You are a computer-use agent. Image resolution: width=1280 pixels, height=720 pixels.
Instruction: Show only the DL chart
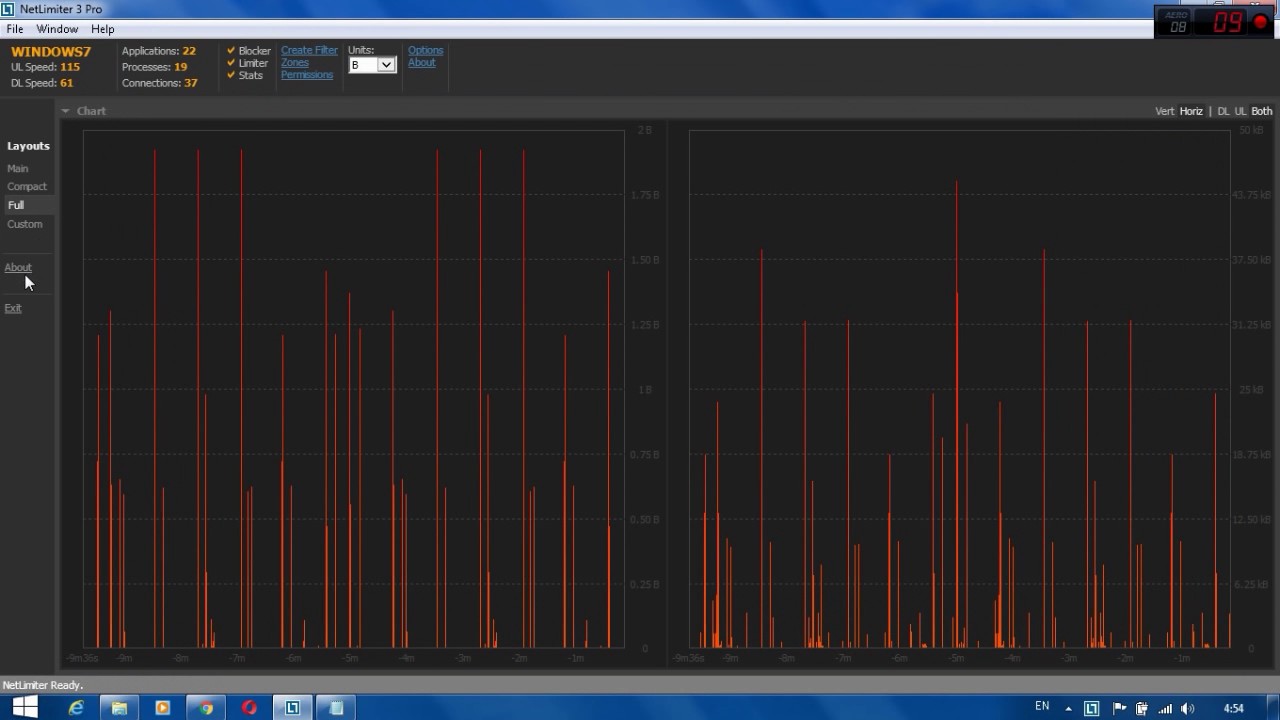(x=1223, y=111)
